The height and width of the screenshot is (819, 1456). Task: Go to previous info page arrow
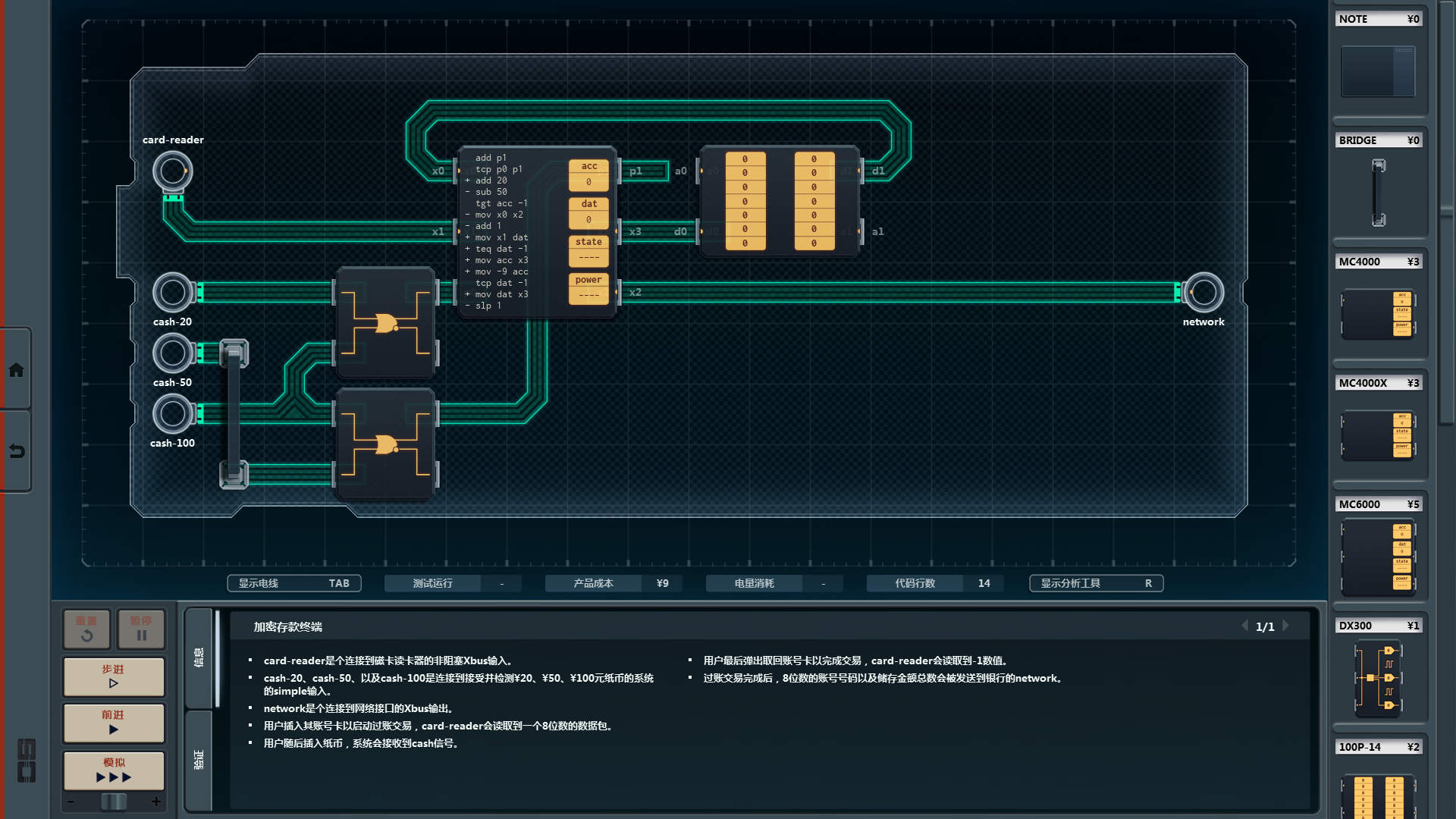1244,626
